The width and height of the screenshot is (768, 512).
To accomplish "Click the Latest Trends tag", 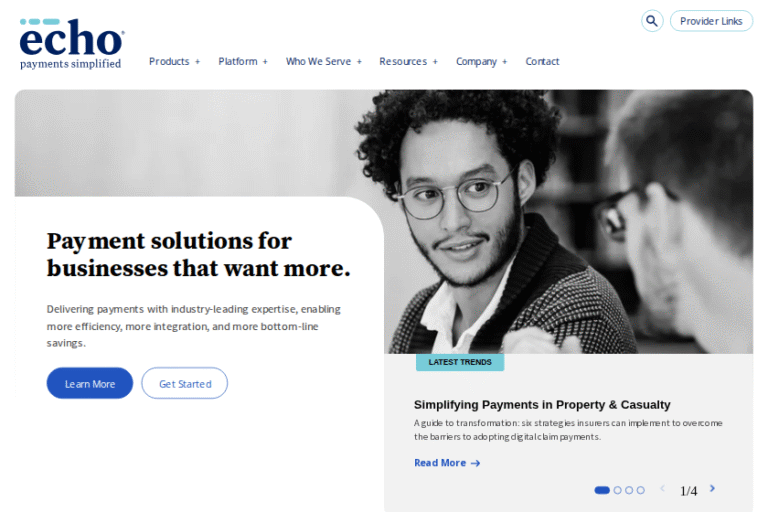I will pos(460,362).
